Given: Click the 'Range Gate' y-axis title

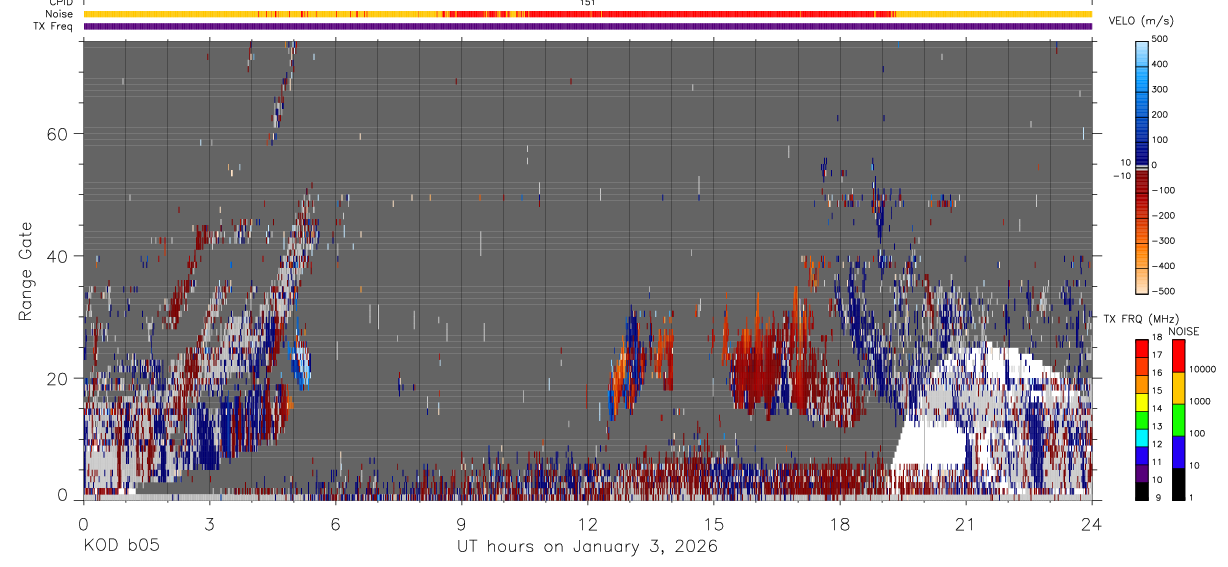Looking at the screenshot, I should click(26, 271).
